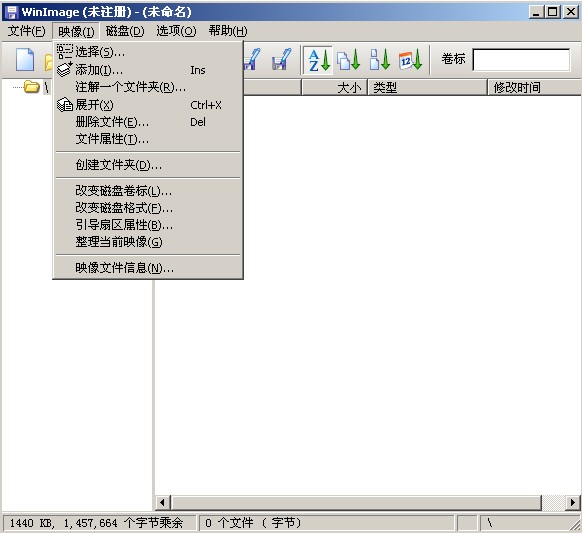Close the open 映像(I) menu from menu bar
This screenshot has width=582, height=533.
click(x=76, y=31)
